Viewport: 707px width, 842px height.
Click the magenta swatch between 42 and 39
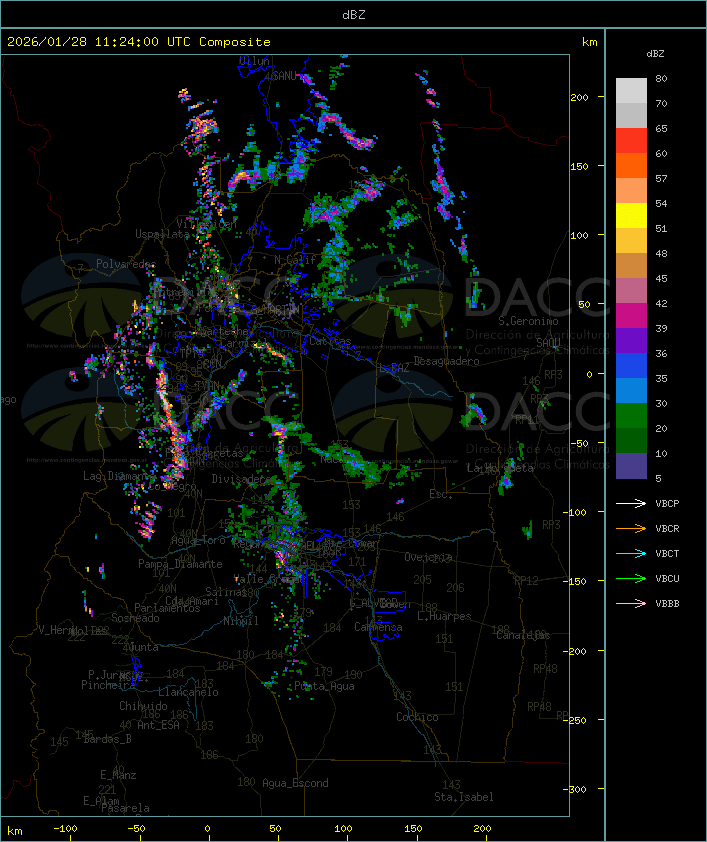coord(631,316)
